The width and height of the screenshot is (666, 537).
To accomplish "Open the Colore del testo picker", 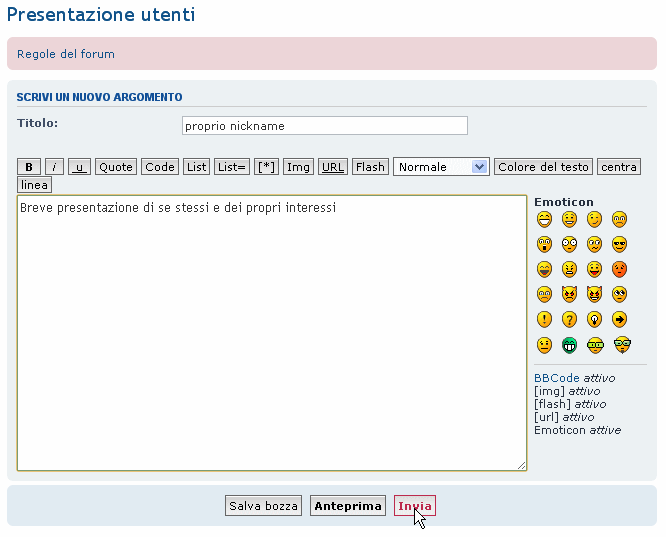I will pos(543,167).
